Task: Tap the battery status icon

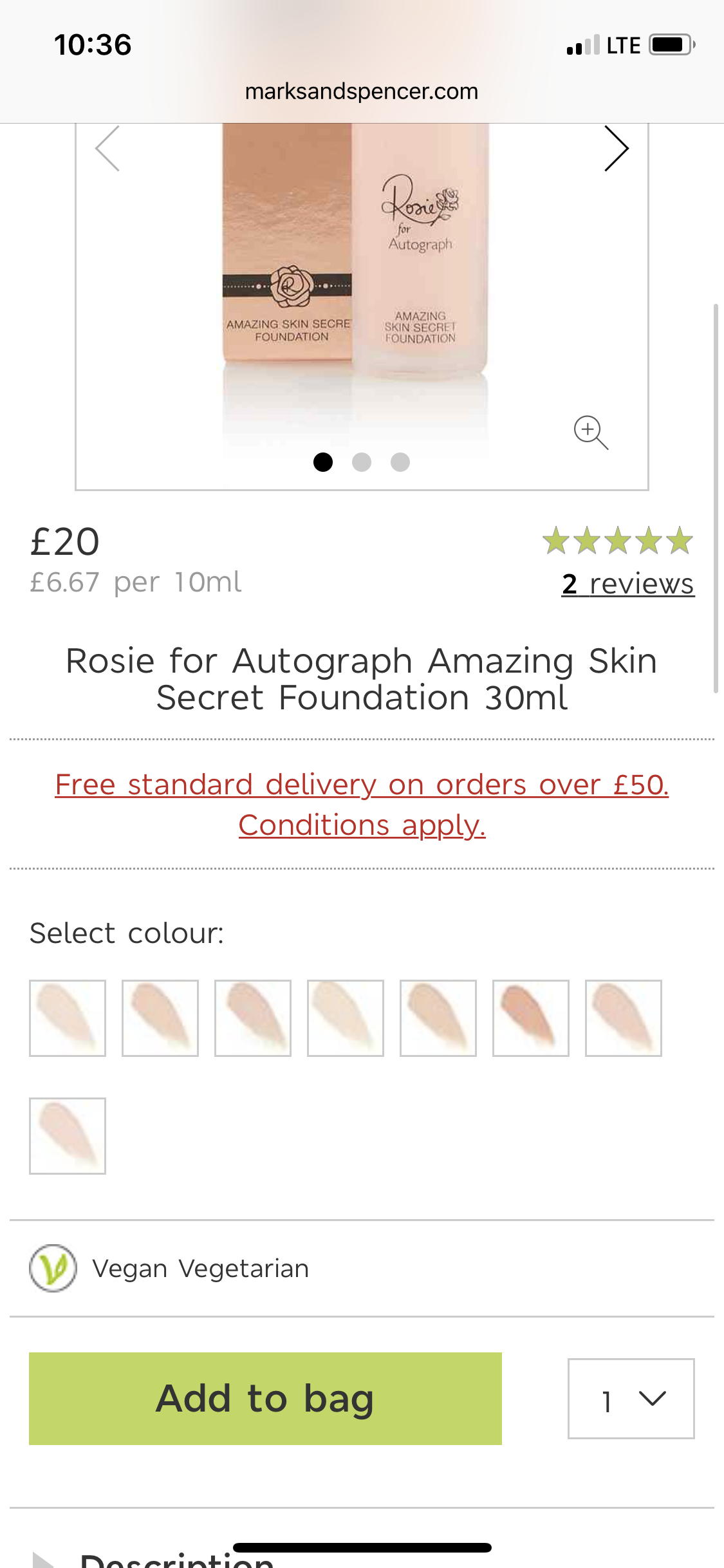Action: (x=672, y=45)
